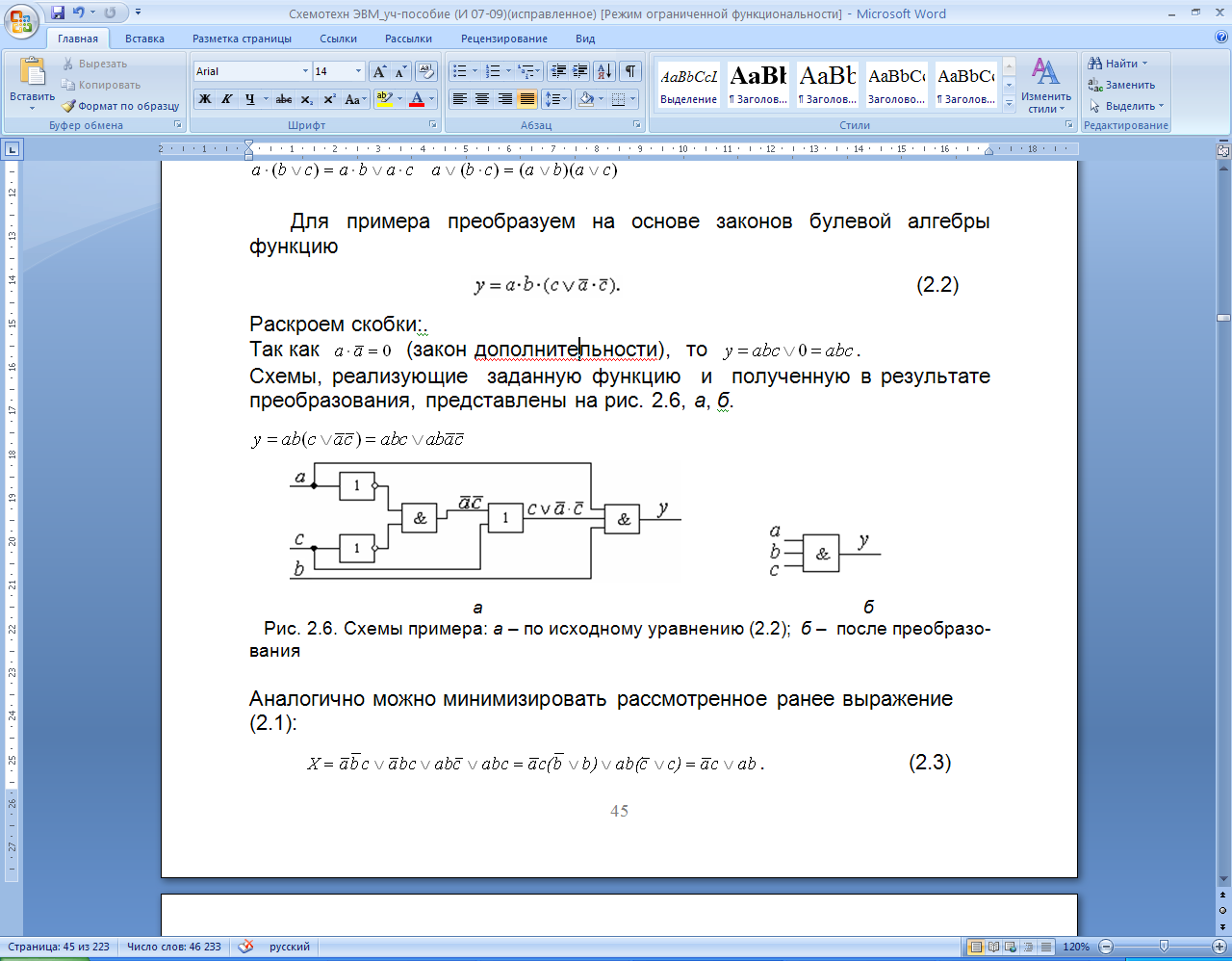Click page count 'Страница: 45 из 223'

pyautogui.click(x=59, y=947)
